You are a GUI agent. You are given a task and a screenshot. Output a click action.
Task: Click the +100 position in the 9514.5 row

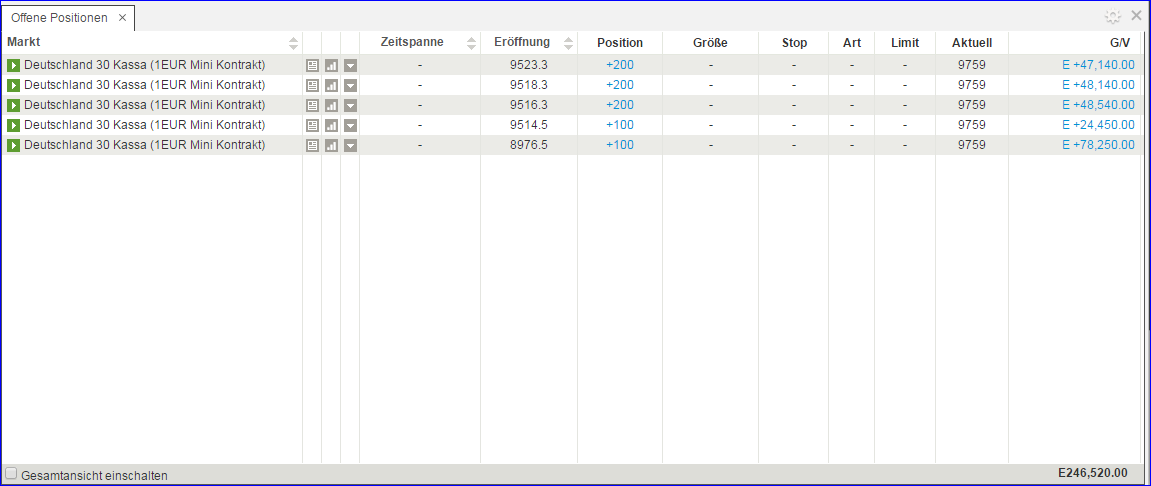click(620, 125)
